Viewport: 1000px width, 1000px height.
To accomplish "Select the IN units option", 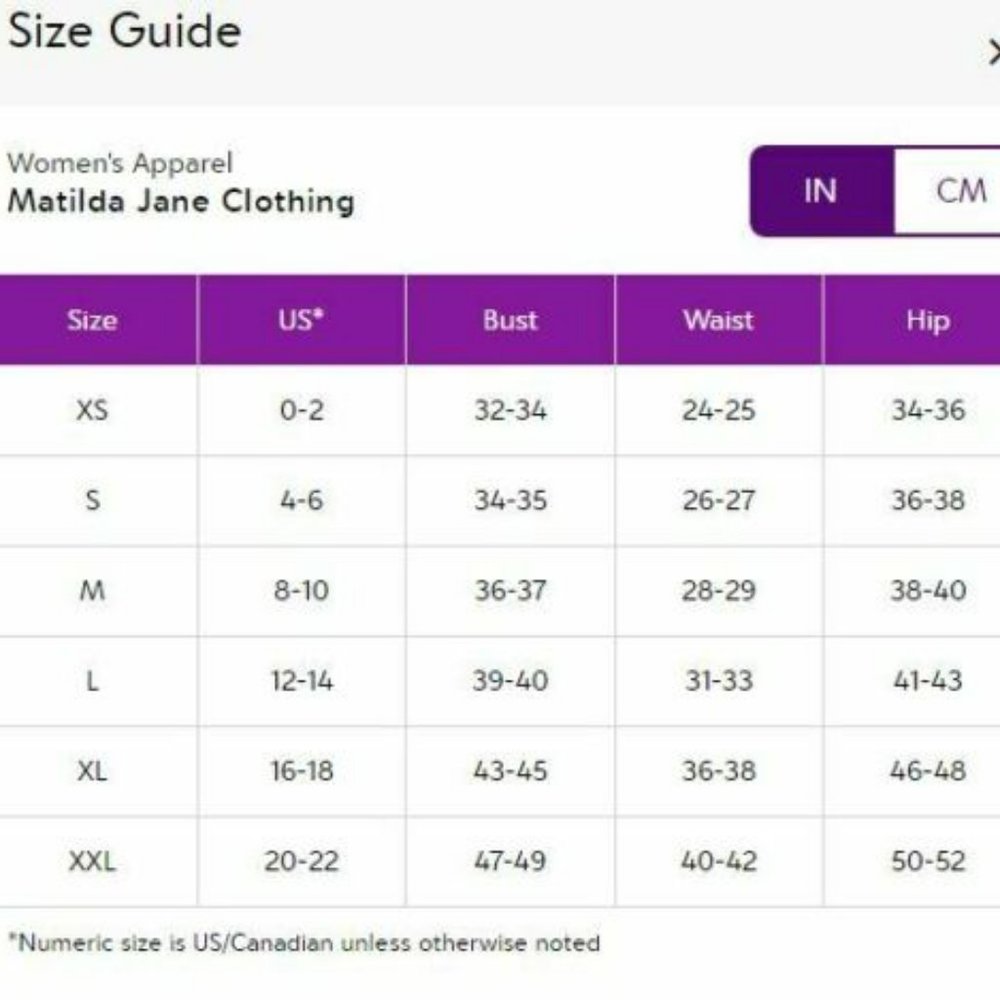I will point(822,191).
